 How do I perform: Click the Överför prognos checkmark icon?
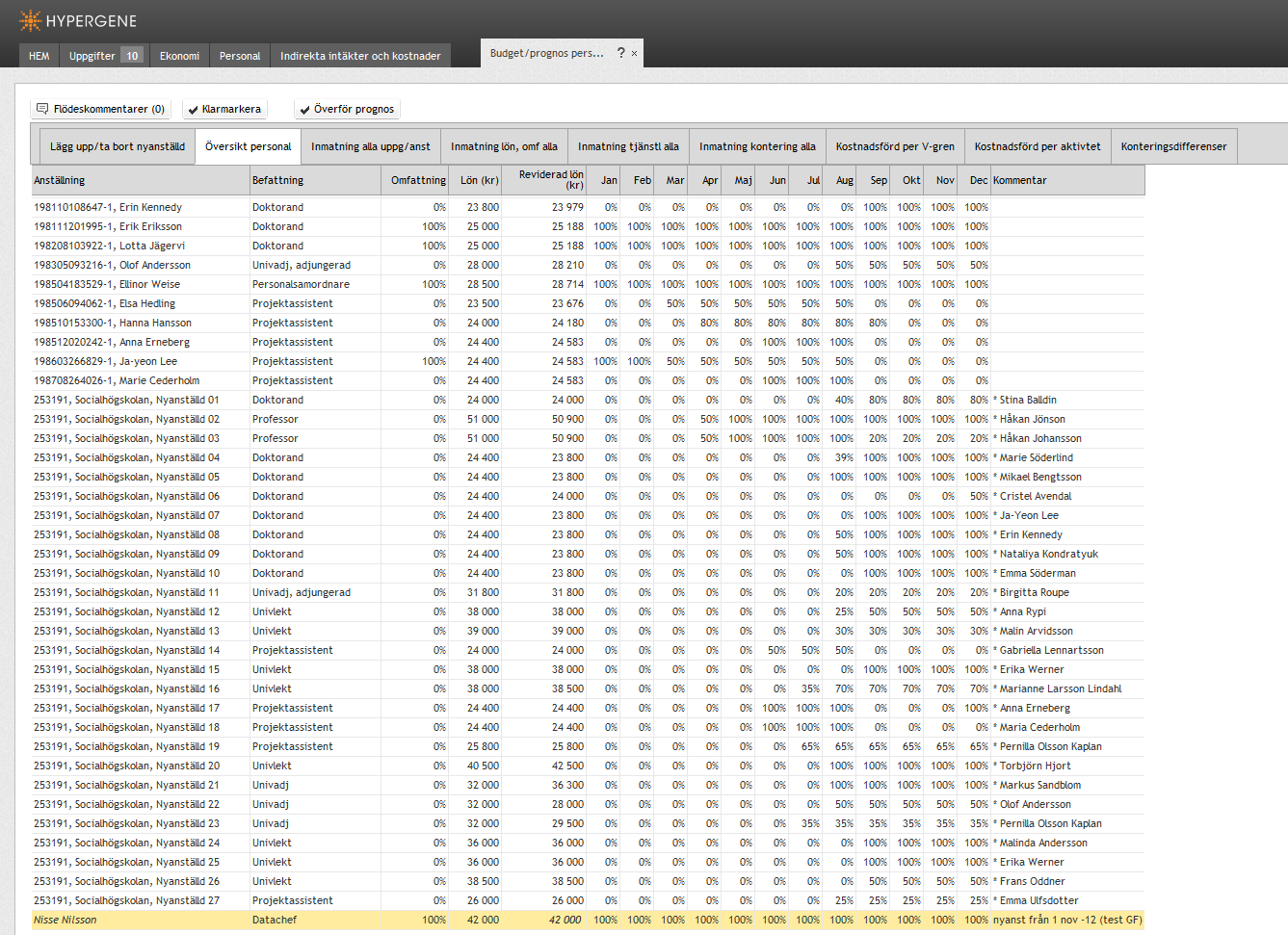(x=304, y=110)
